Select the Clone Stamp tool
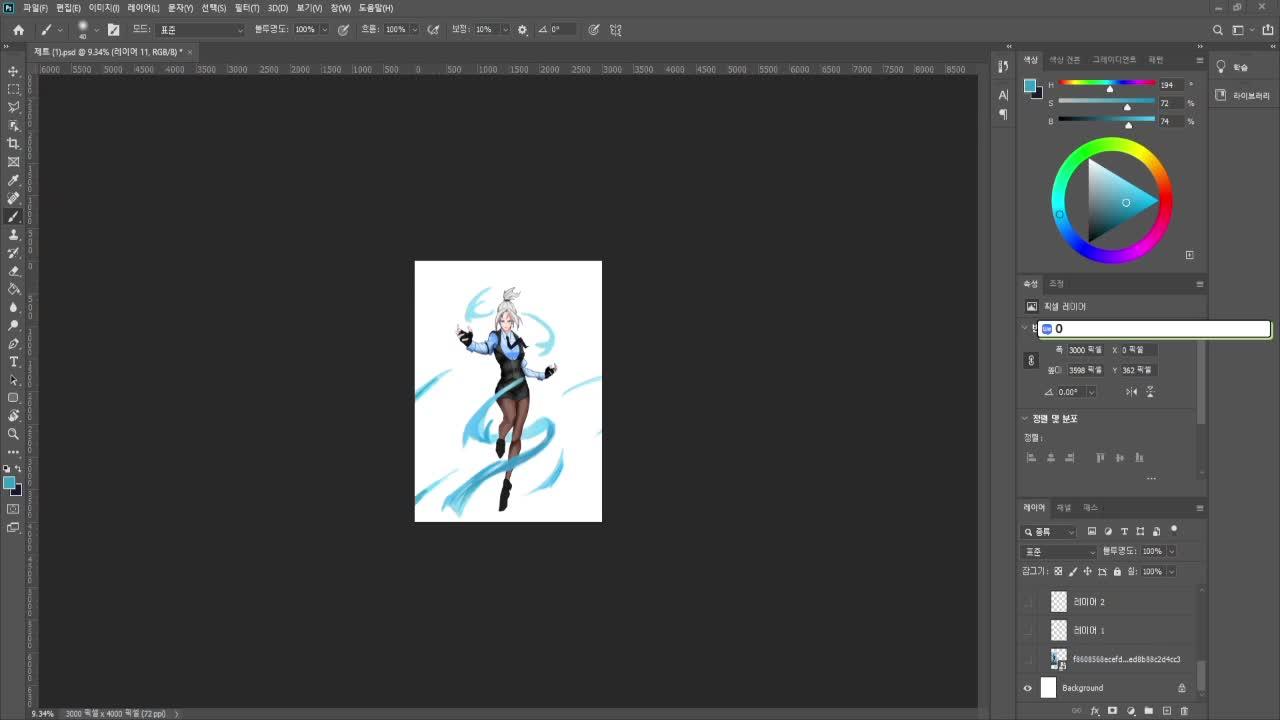 pos(13,235)
